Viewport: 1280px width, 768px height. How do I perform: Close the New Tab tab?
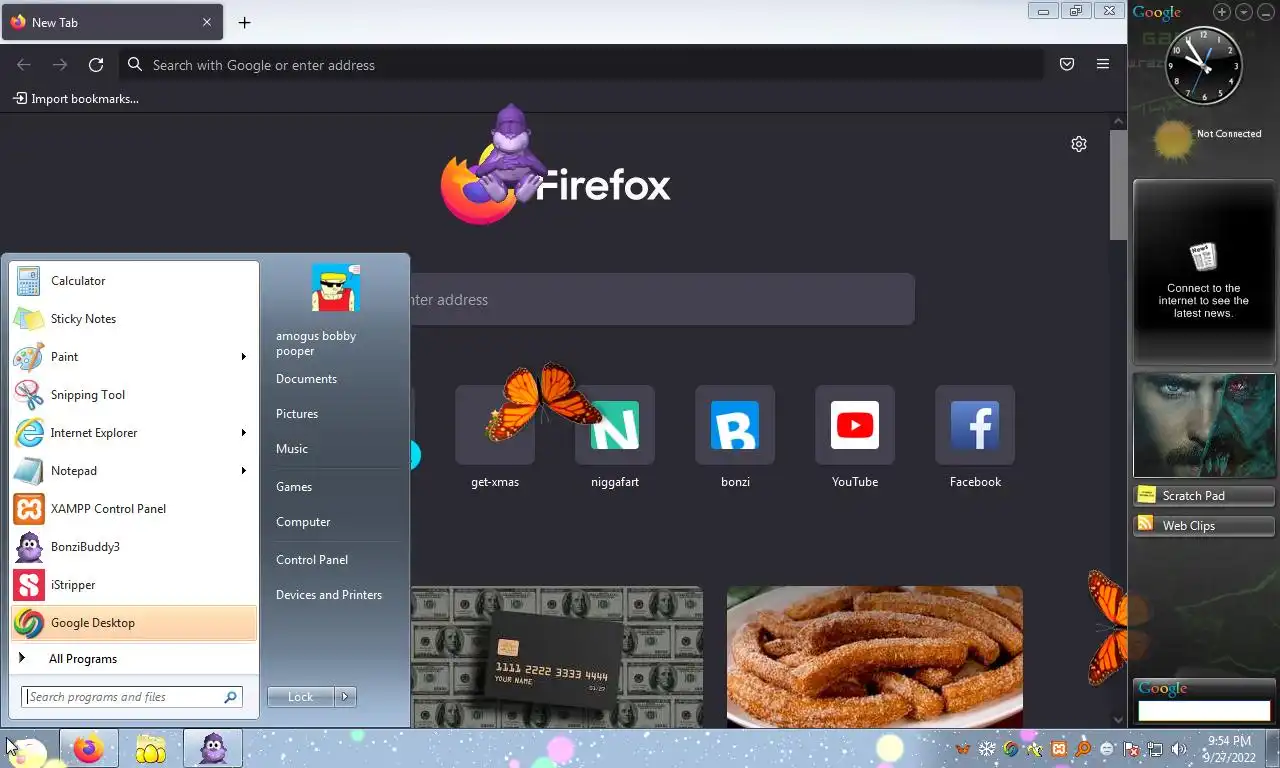(x=207, y=22)
